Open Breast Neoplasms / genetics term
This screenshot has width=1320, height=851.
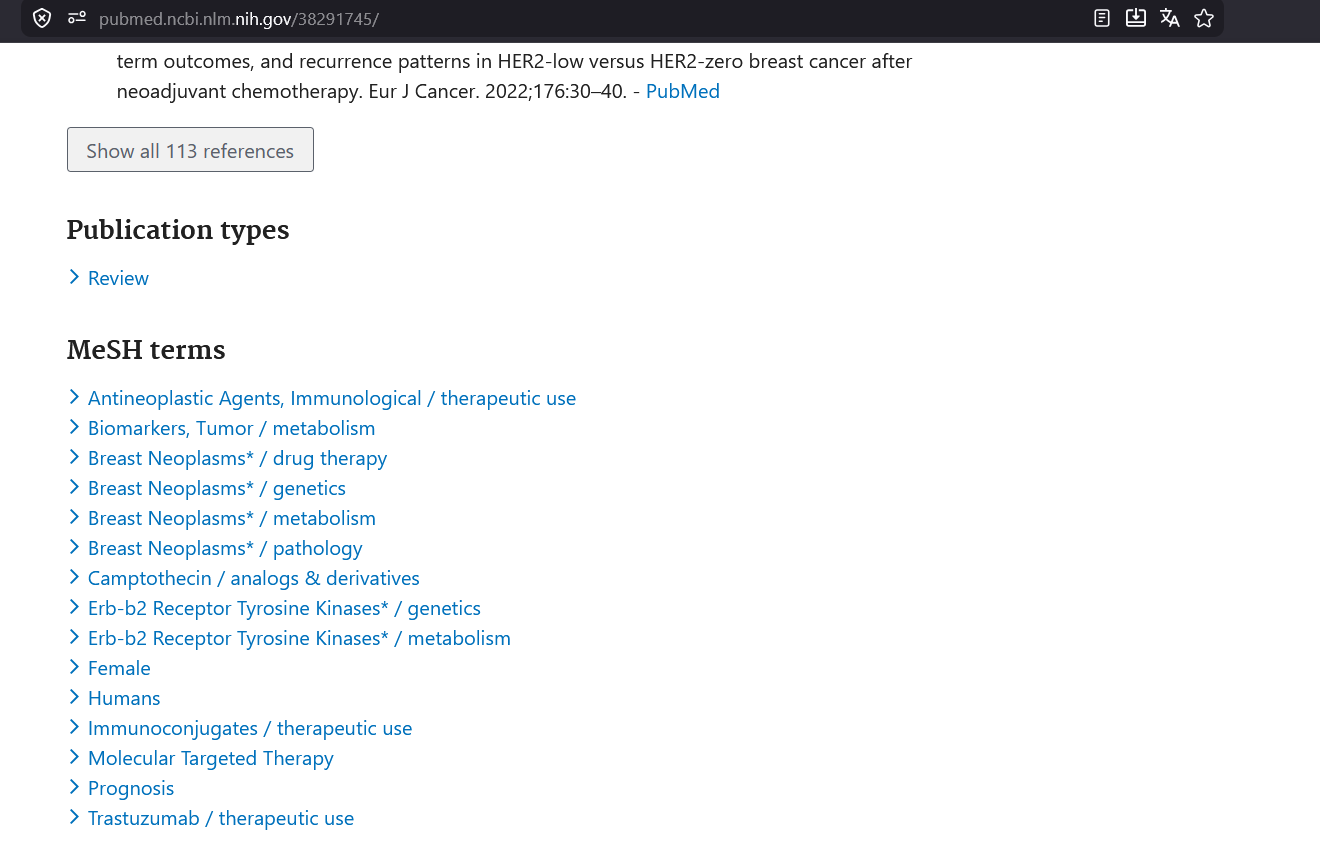tap(217, 488)
